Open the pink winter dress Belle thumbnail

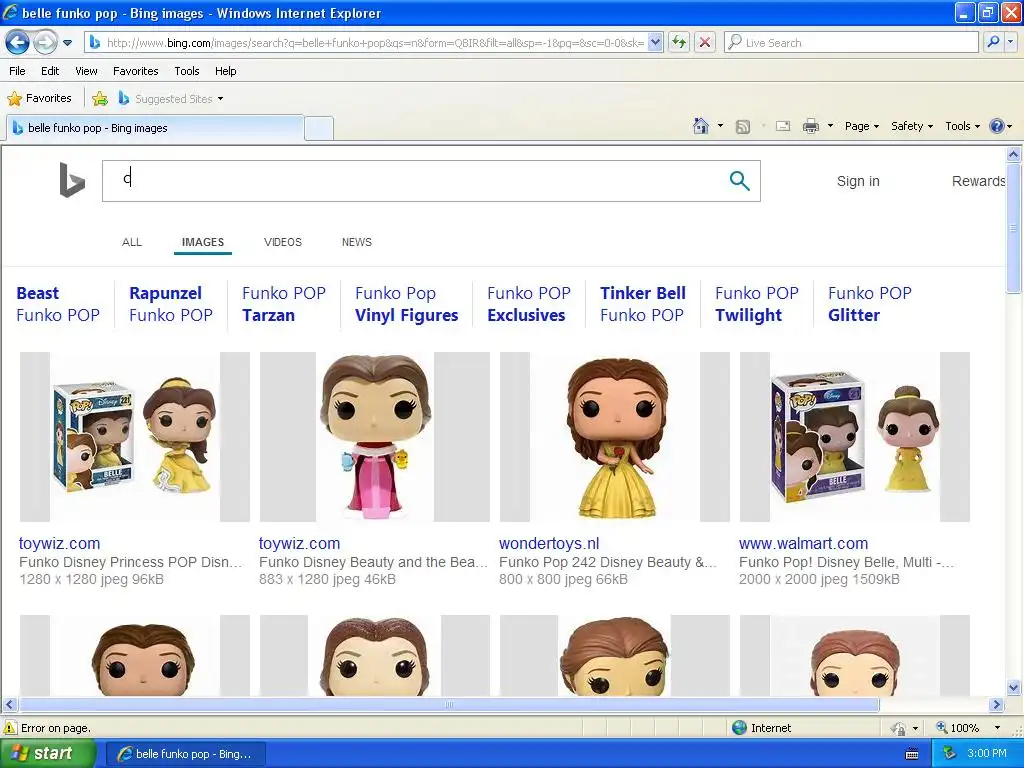click(375, 437)
